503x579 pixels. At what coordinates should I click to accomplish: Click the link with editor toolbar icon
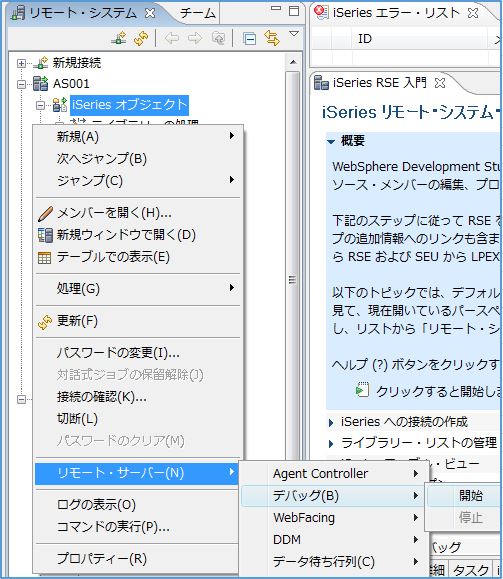[x=272, y=38]
